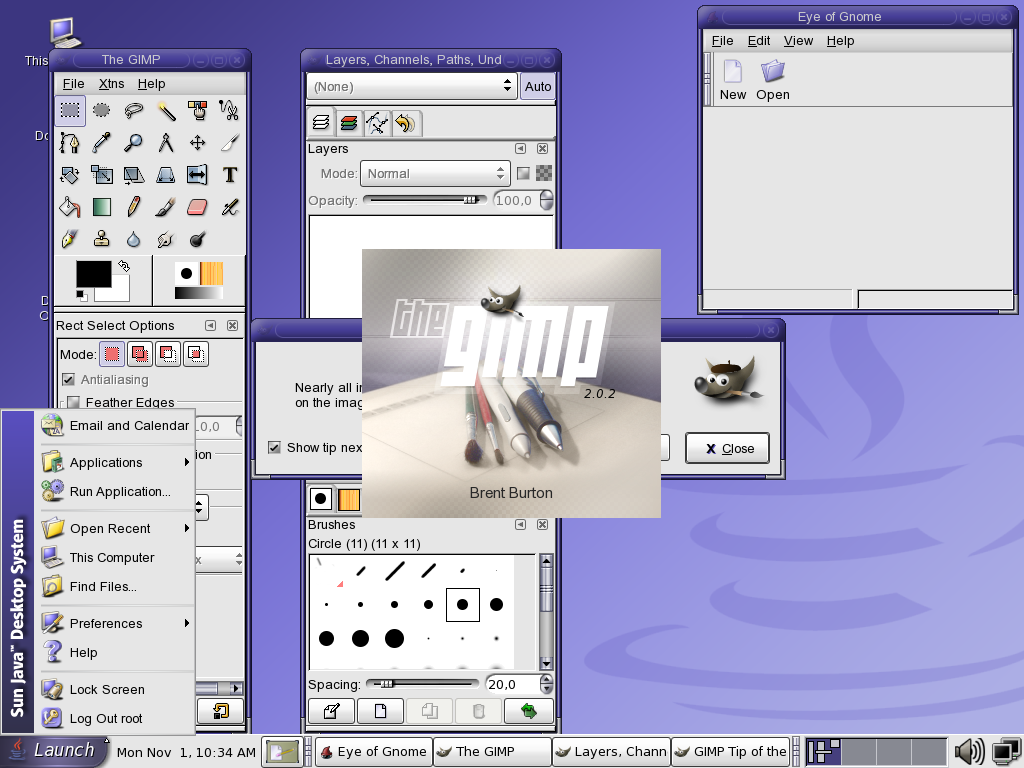Choose the Bucket Fill tool
Image resolution: width=1024 pixels, height=768 pixels.
coord(69,207)
